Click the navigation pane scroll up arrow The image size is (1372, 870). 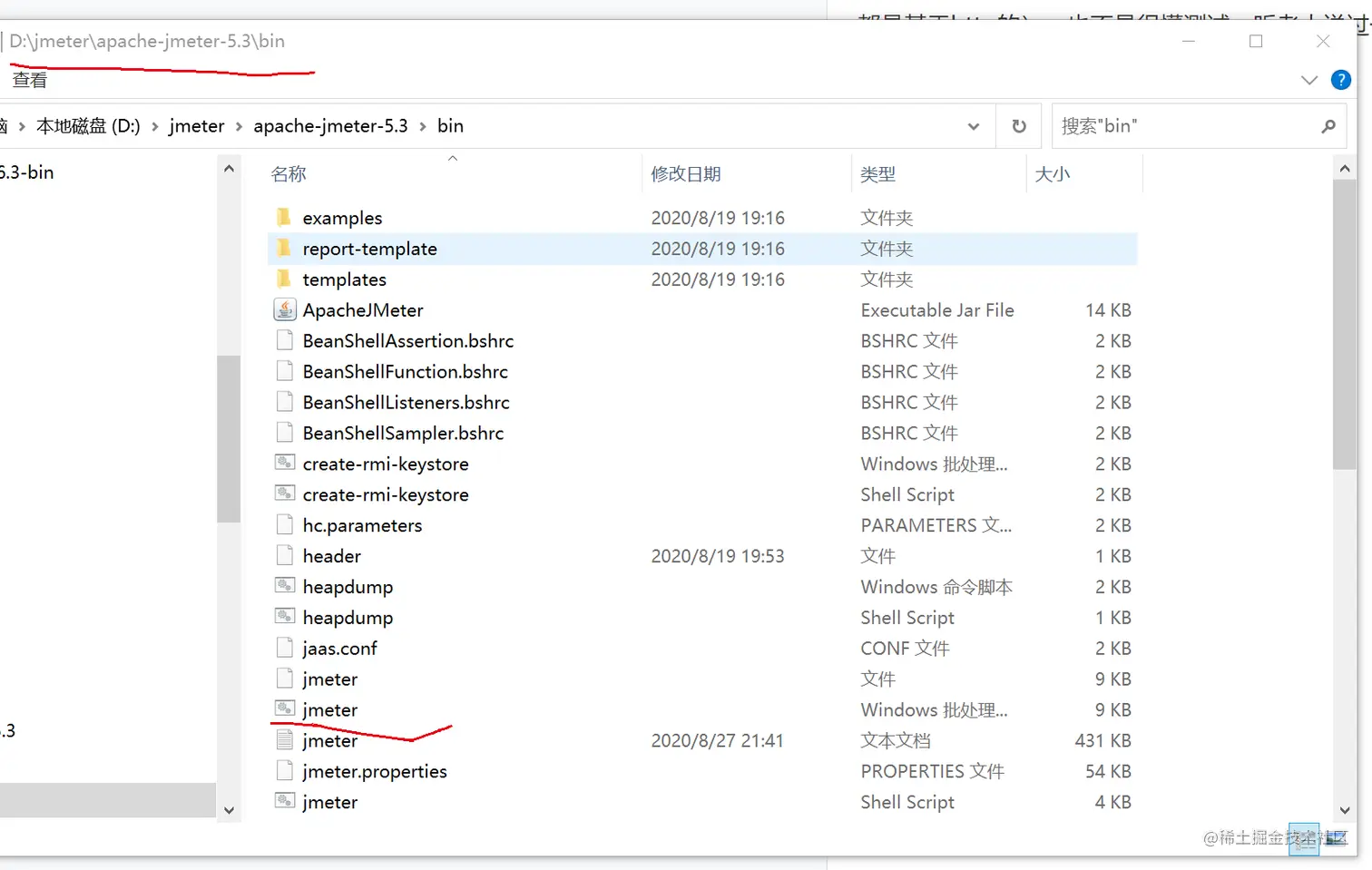229,169
